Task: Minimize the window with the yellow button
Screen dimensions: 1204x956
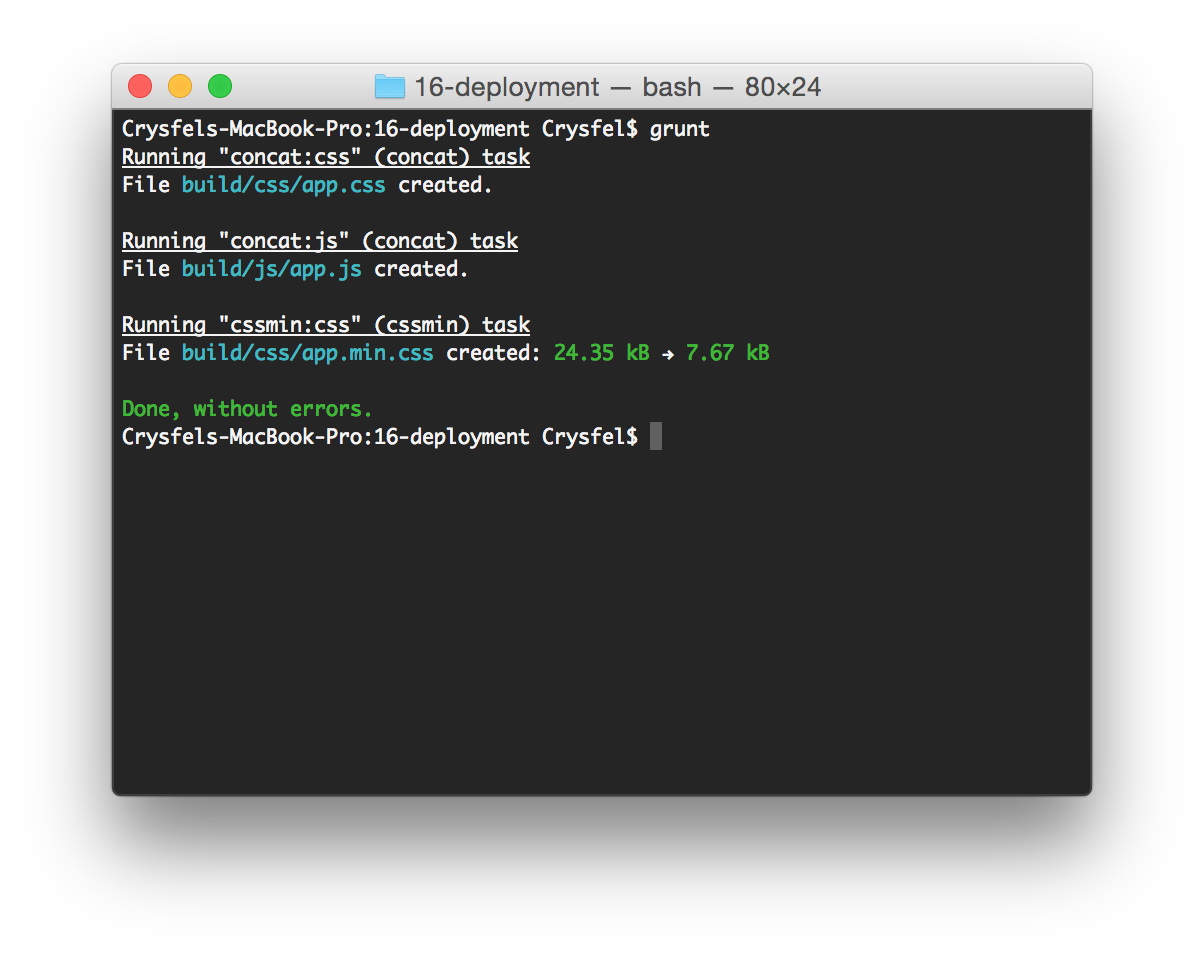Action: click(180, 86)
